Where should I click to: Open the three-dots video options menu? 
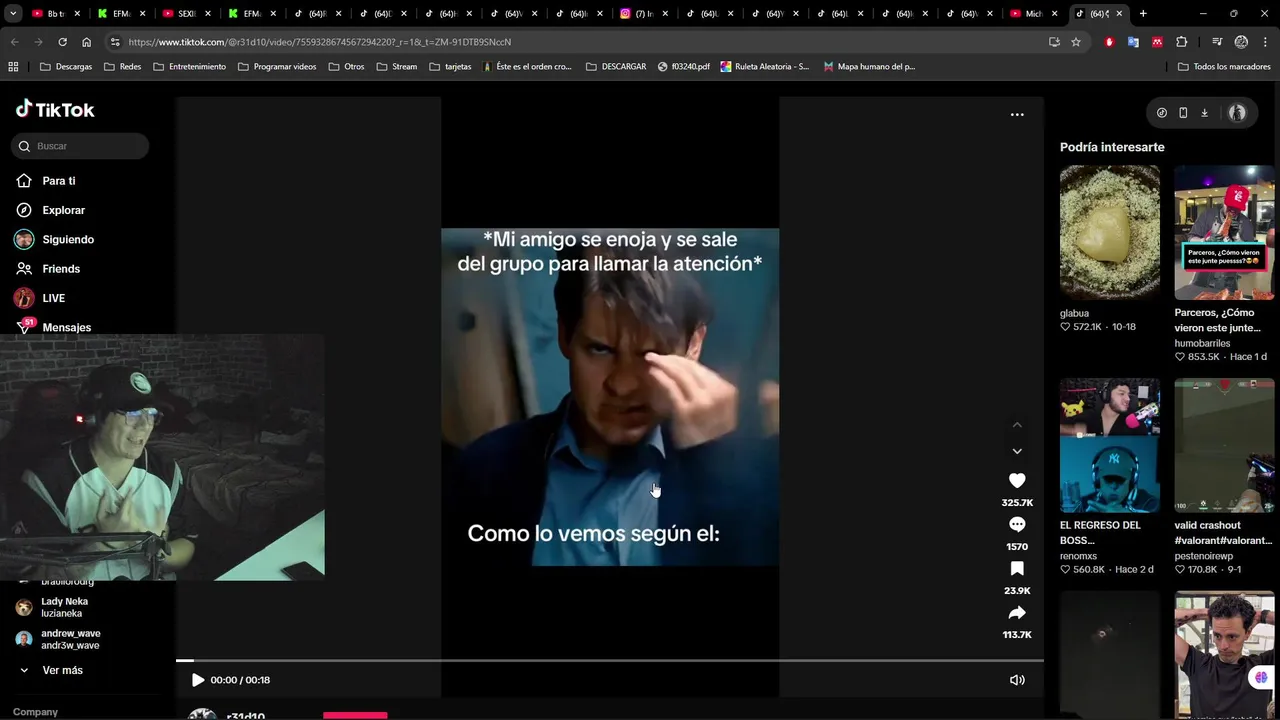pyautogui.click(x=1017, y=115)
